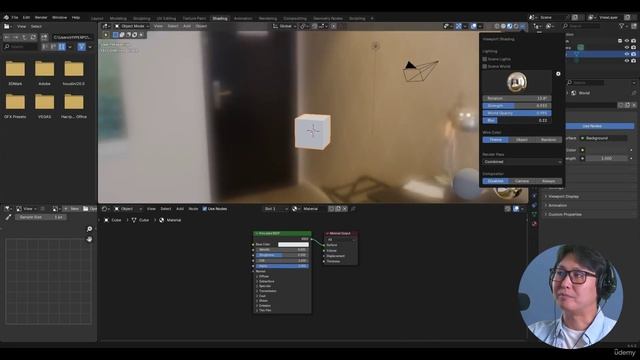Adjust the Blur slider
This screenshot has height=360, width=640.
pyautogui.click(x=517, y=120)
